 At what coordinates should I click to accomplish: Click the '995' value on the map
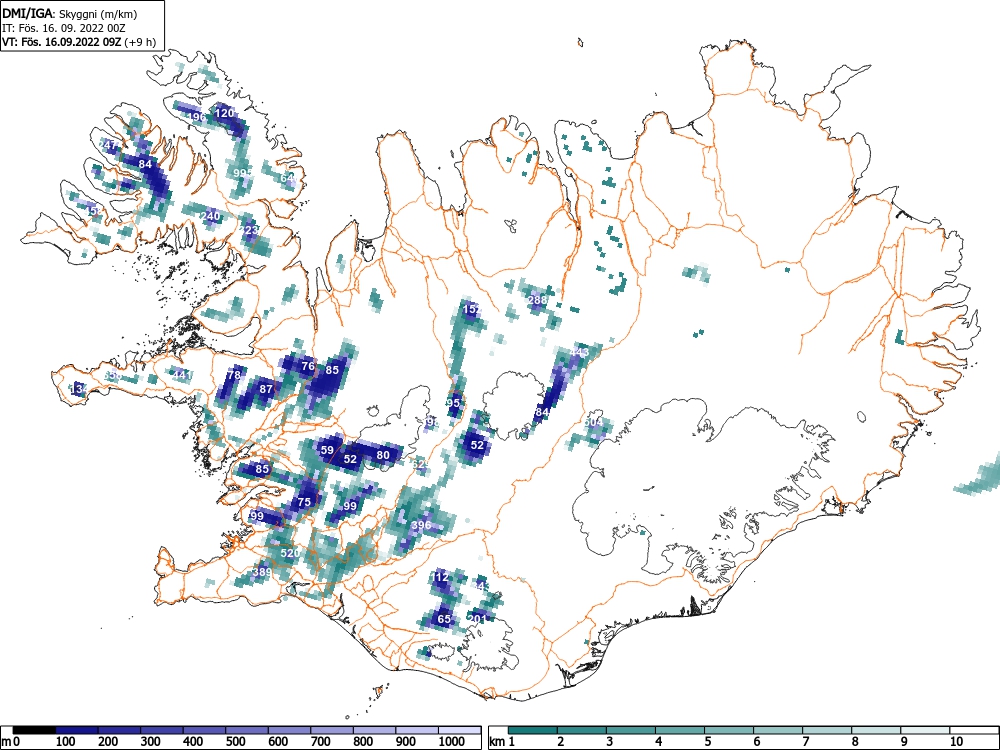pyautogui.click(x=243, y=173)
